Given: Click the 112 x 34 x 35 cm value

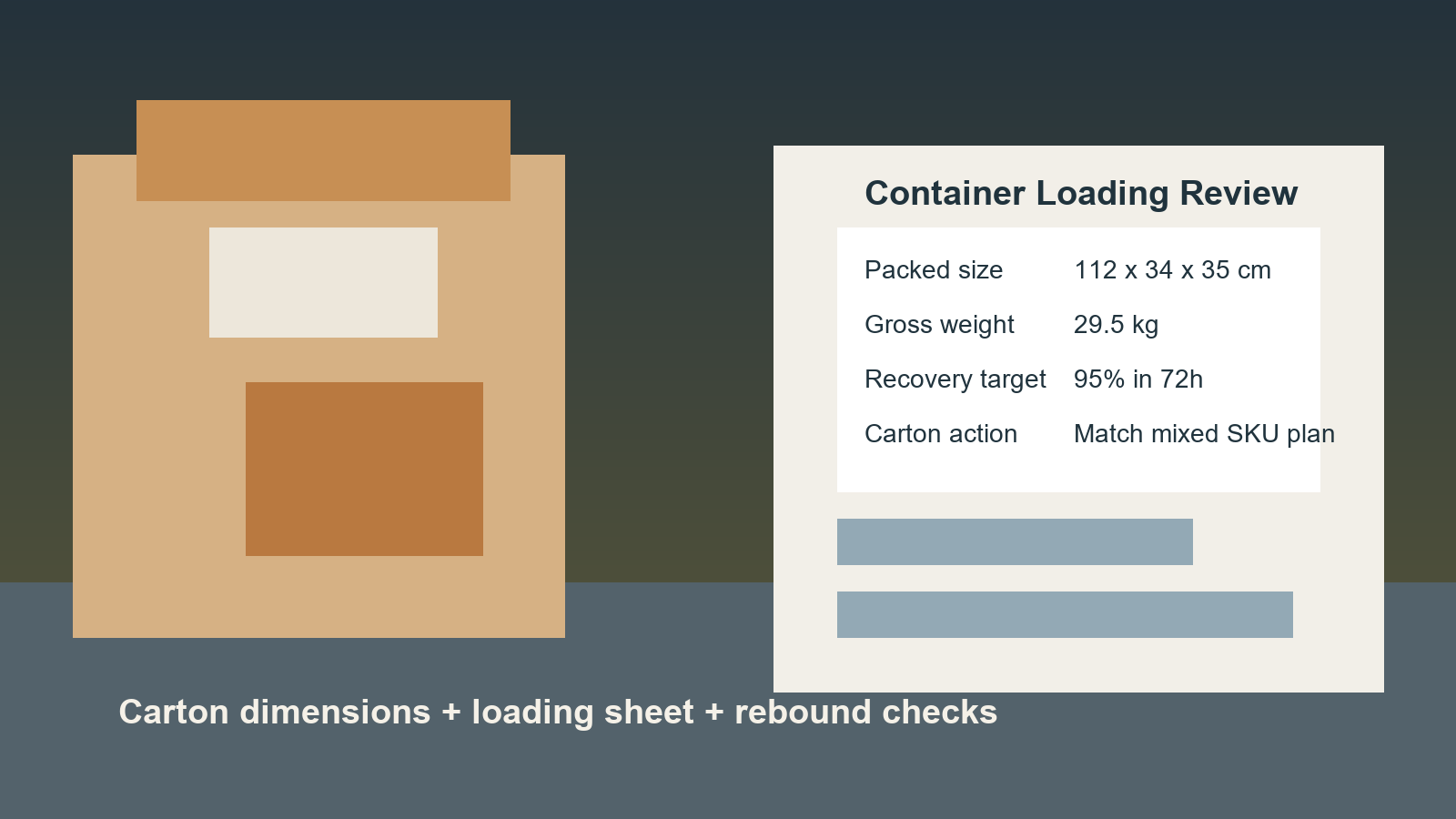Looking at the screenshot, I should [x=1172, y=270].
